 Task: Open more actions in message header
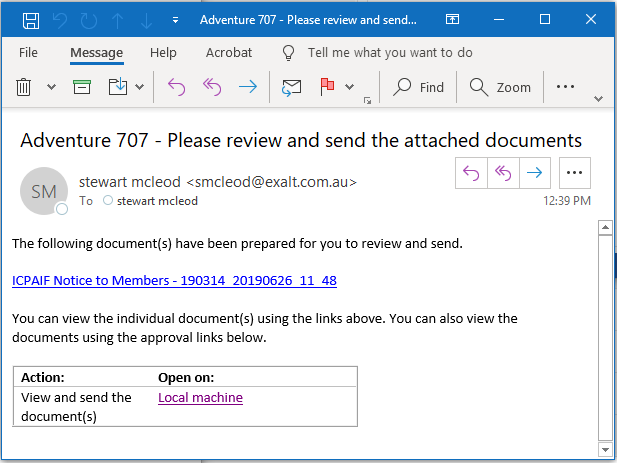point(574,173)
